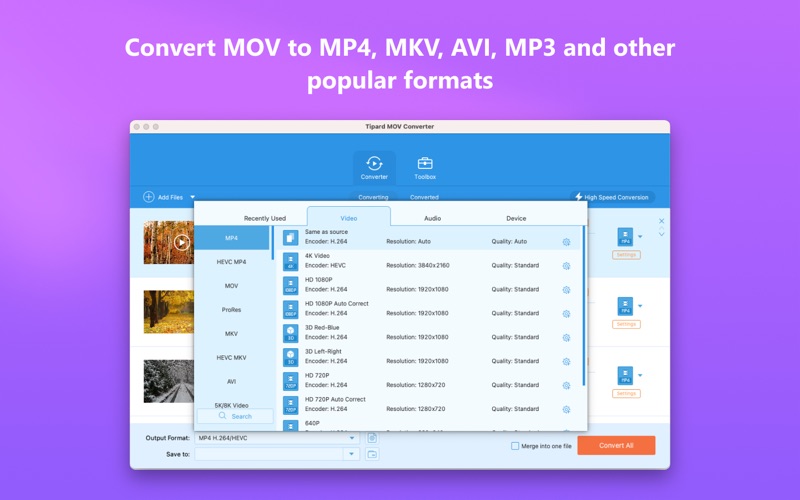
Task: Choose HEVC MP4 format category
Action: [x=232, y=262]
